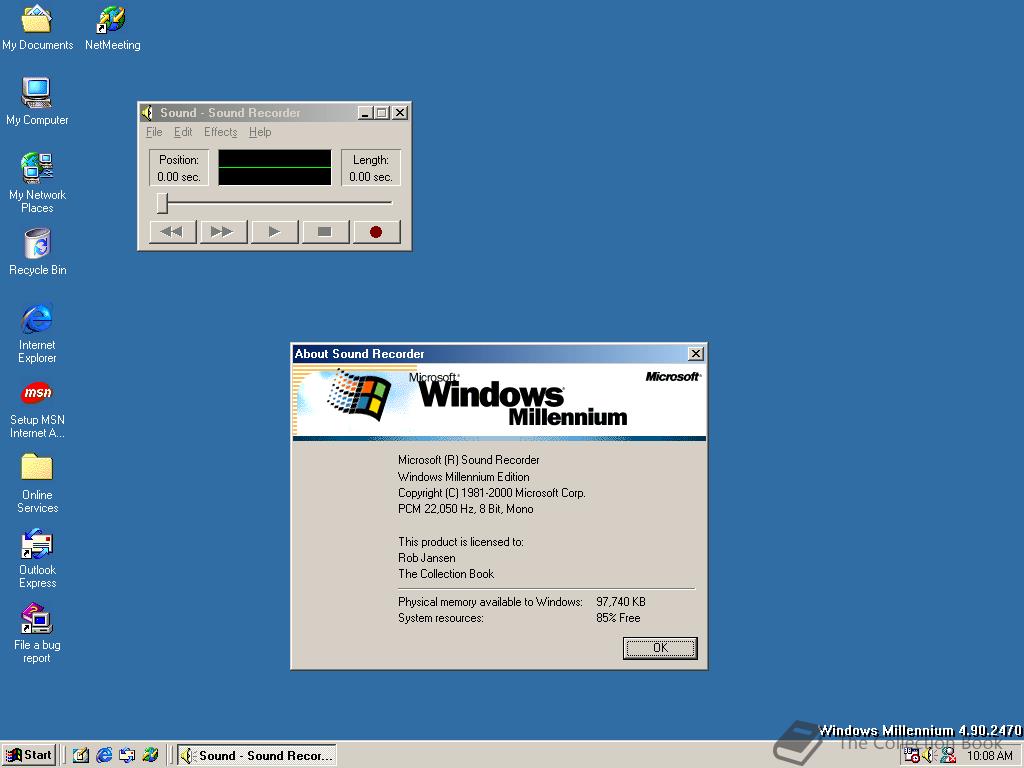Screen dimensions: 1024x768
Task: Click the Task Scheduler tray icon
Action: pyautogui.click(x=911, y=756)
